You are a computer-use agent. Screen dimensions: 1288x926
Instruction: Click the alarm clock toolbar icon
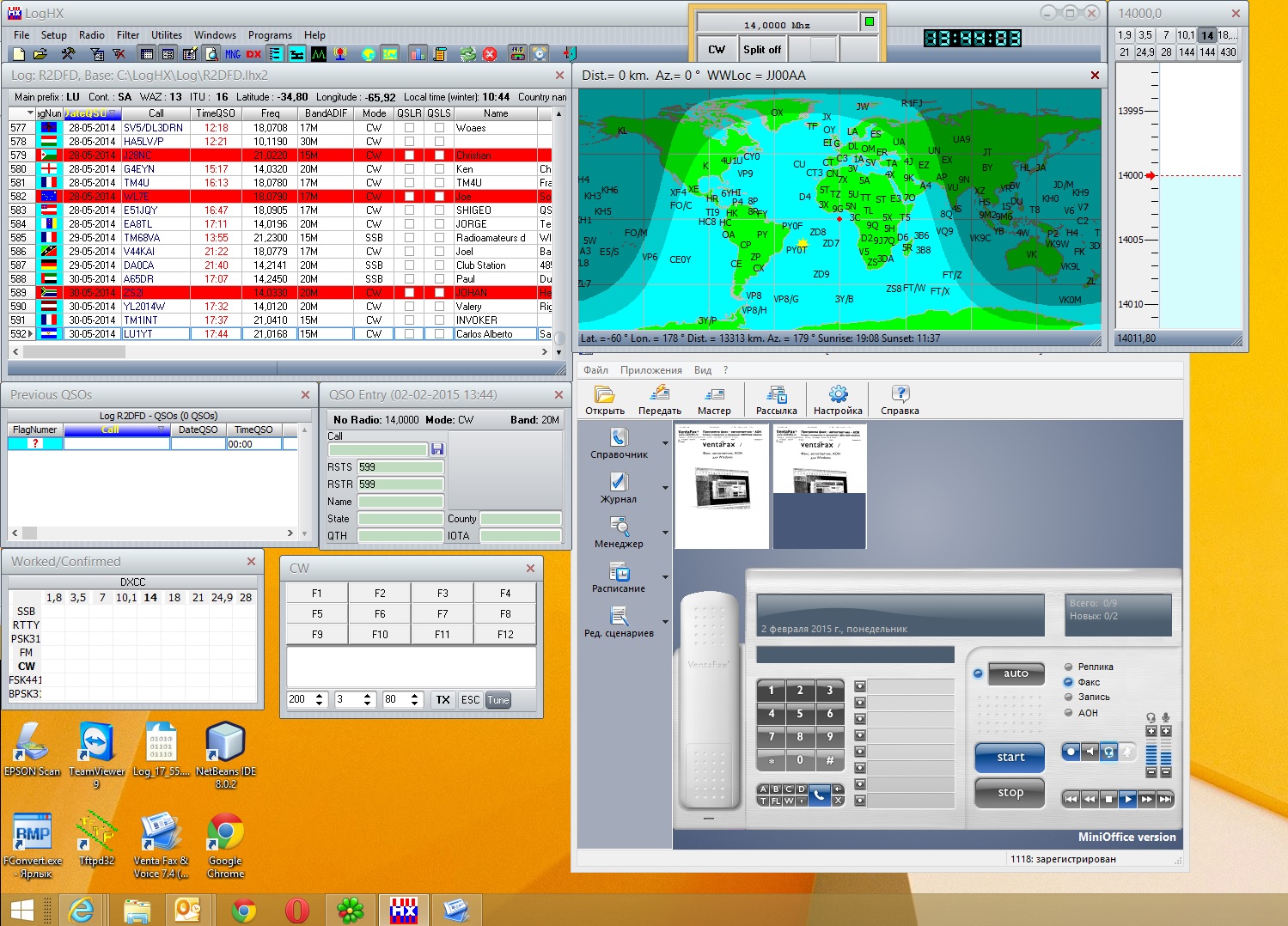click(540, 53)
